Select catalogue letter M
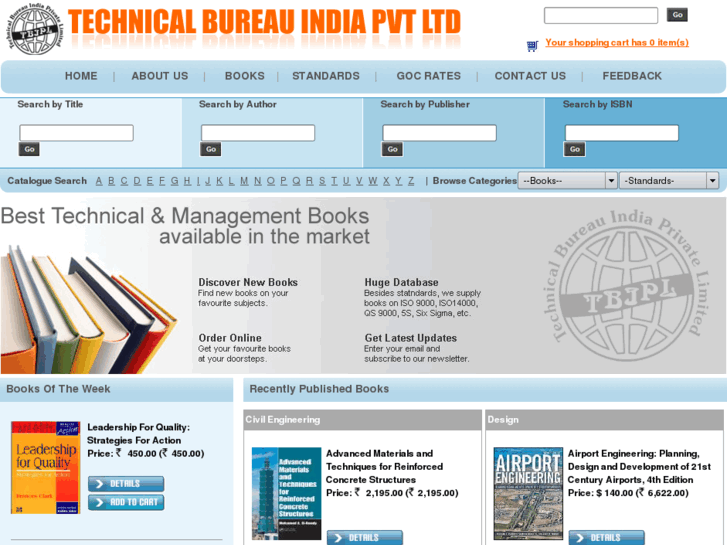727x545 pixels. click(244, 181)
